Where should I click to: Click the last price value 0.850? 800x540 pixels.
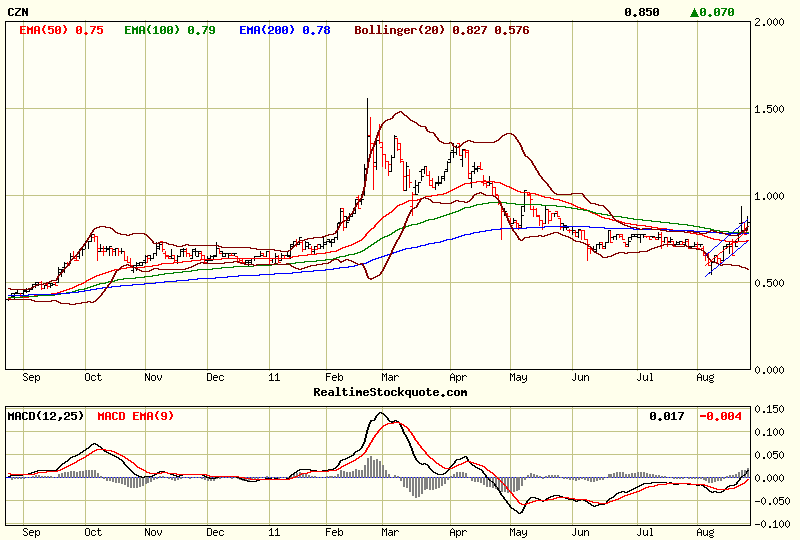point(641,12)
